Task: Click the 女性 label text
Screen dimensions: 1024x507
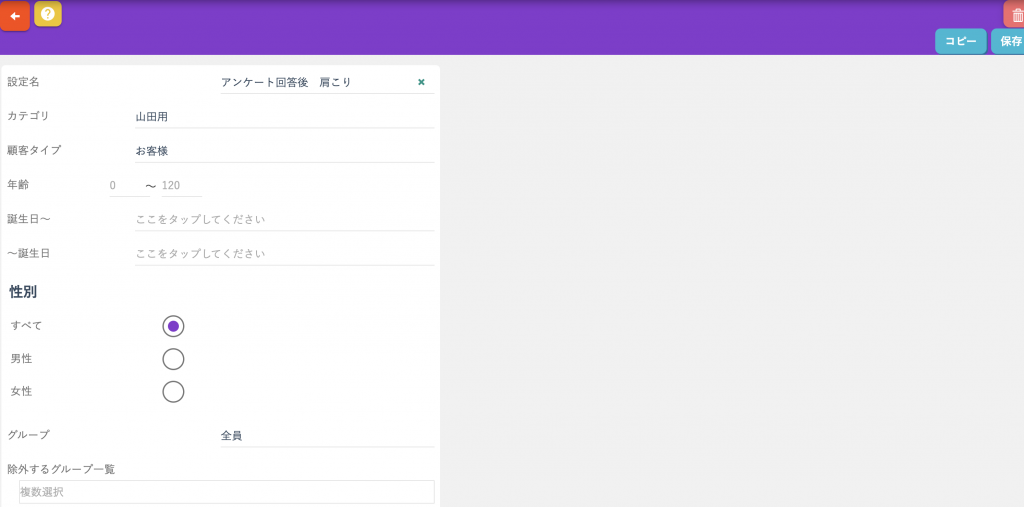Action: point(22,392)
